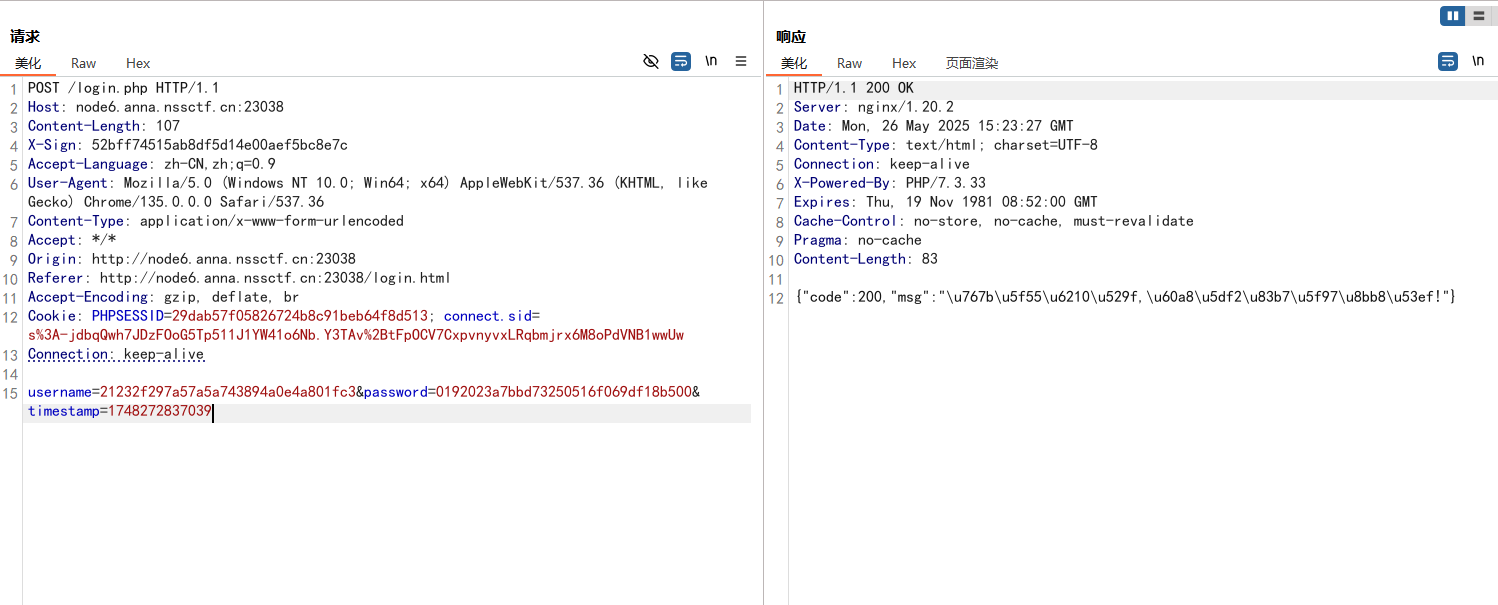Image resolution: width=1498 pixels, height=605 pixels.
Task: Toggle word wrap icon in request panel
Action: pyautogui.click(x=681, y=62)
